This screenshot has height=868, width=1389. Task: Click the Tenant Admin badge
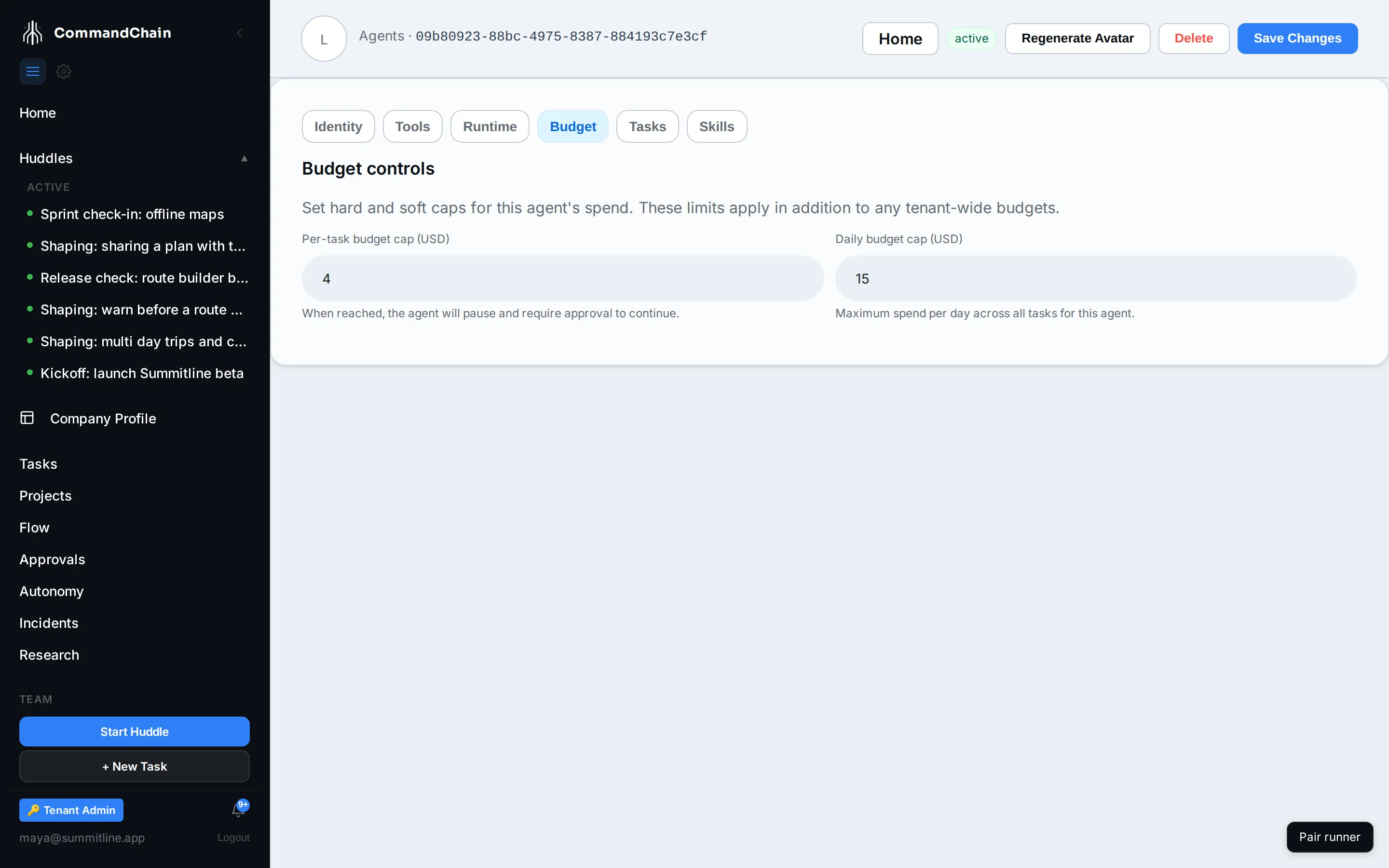pyautogui.click(x=71, y=810)
